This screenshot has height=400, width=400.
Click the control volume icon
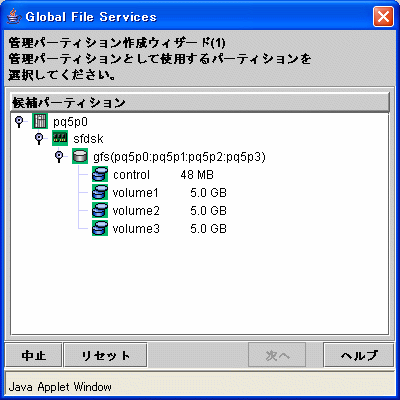tap(100, 174)
